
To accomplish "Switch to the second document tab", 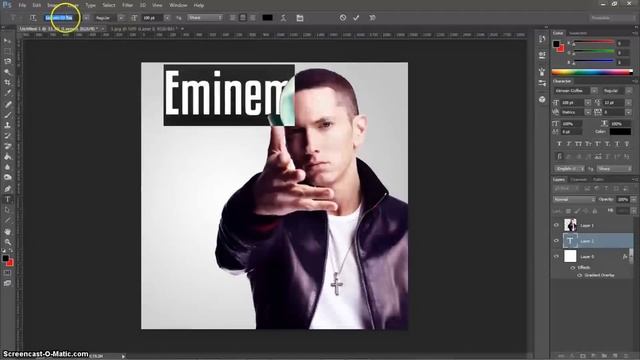I will [143, 29].
